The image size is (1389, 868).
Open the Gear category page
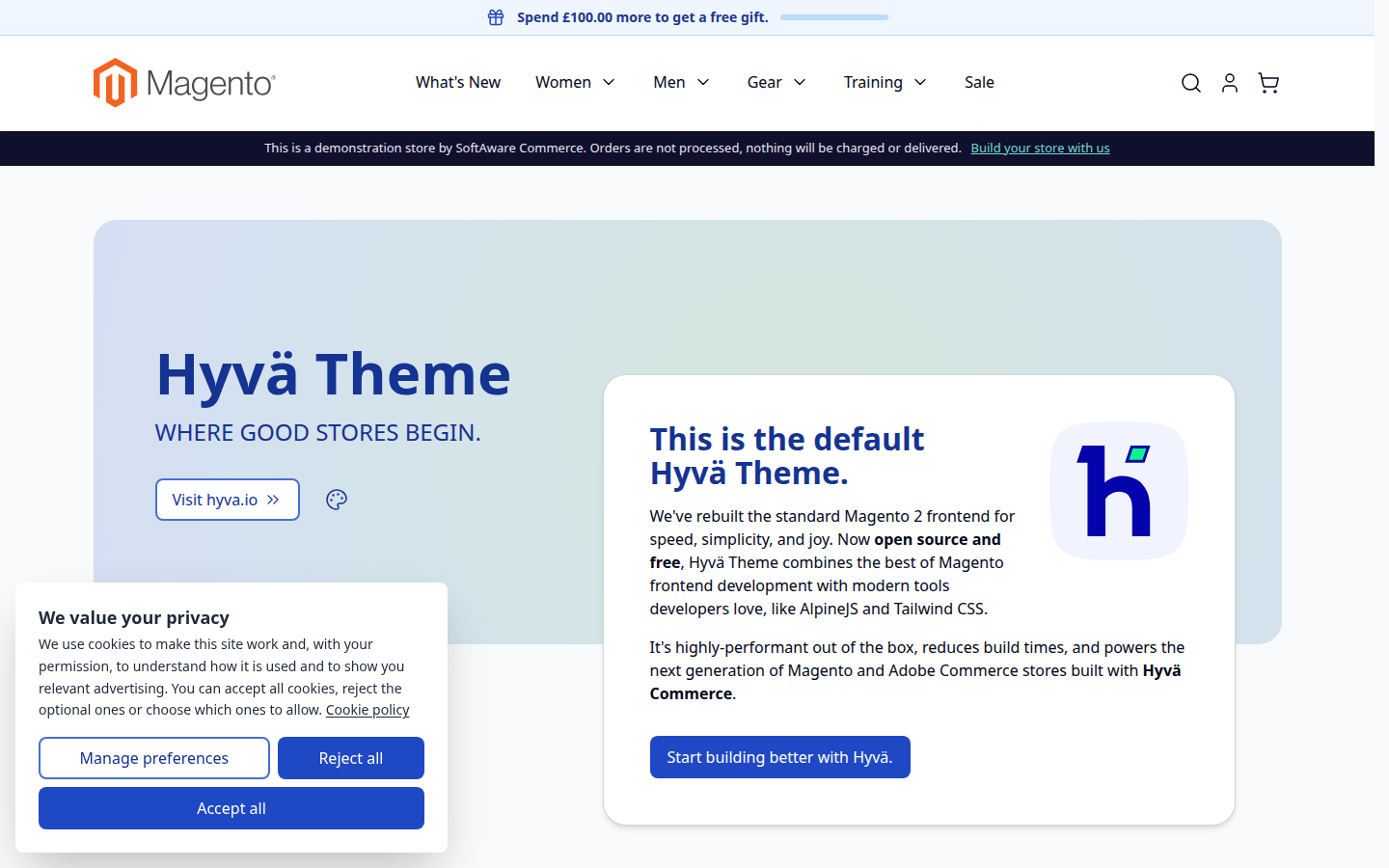point(765,83)
